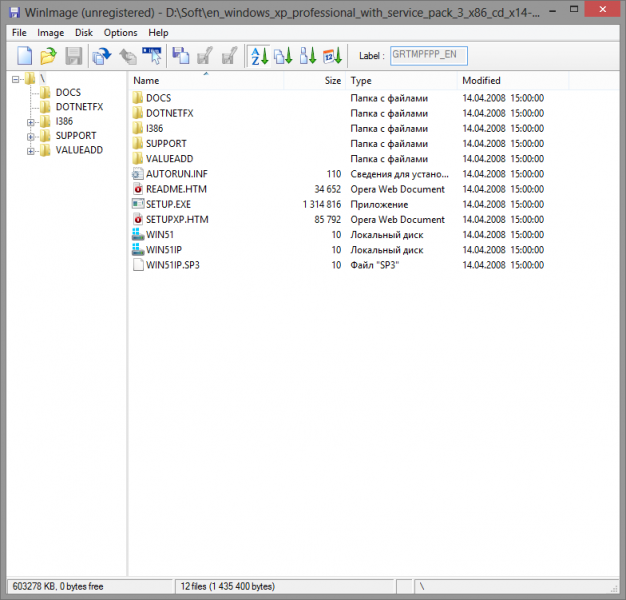
Task: Open the Options menu
Action: 120,33
